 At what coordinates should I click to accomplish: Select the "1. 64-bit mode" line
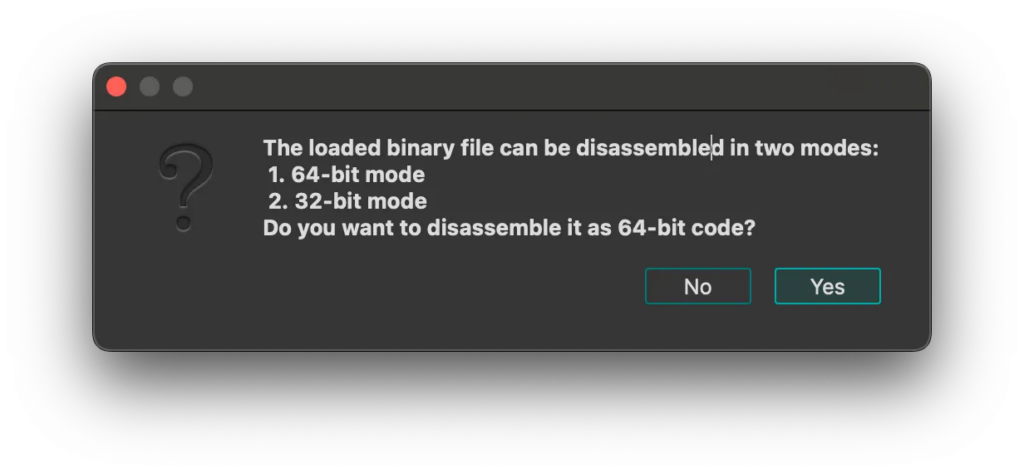(346, 174)
